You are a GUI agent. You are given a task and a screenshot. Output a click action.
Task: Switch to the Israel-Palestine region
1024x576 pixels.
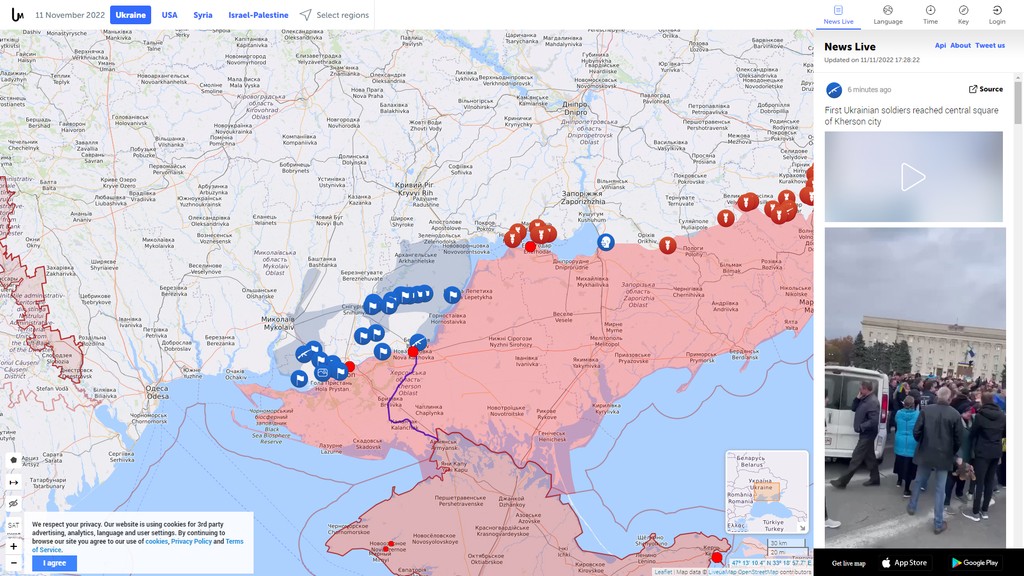click(x=258, y=15)
